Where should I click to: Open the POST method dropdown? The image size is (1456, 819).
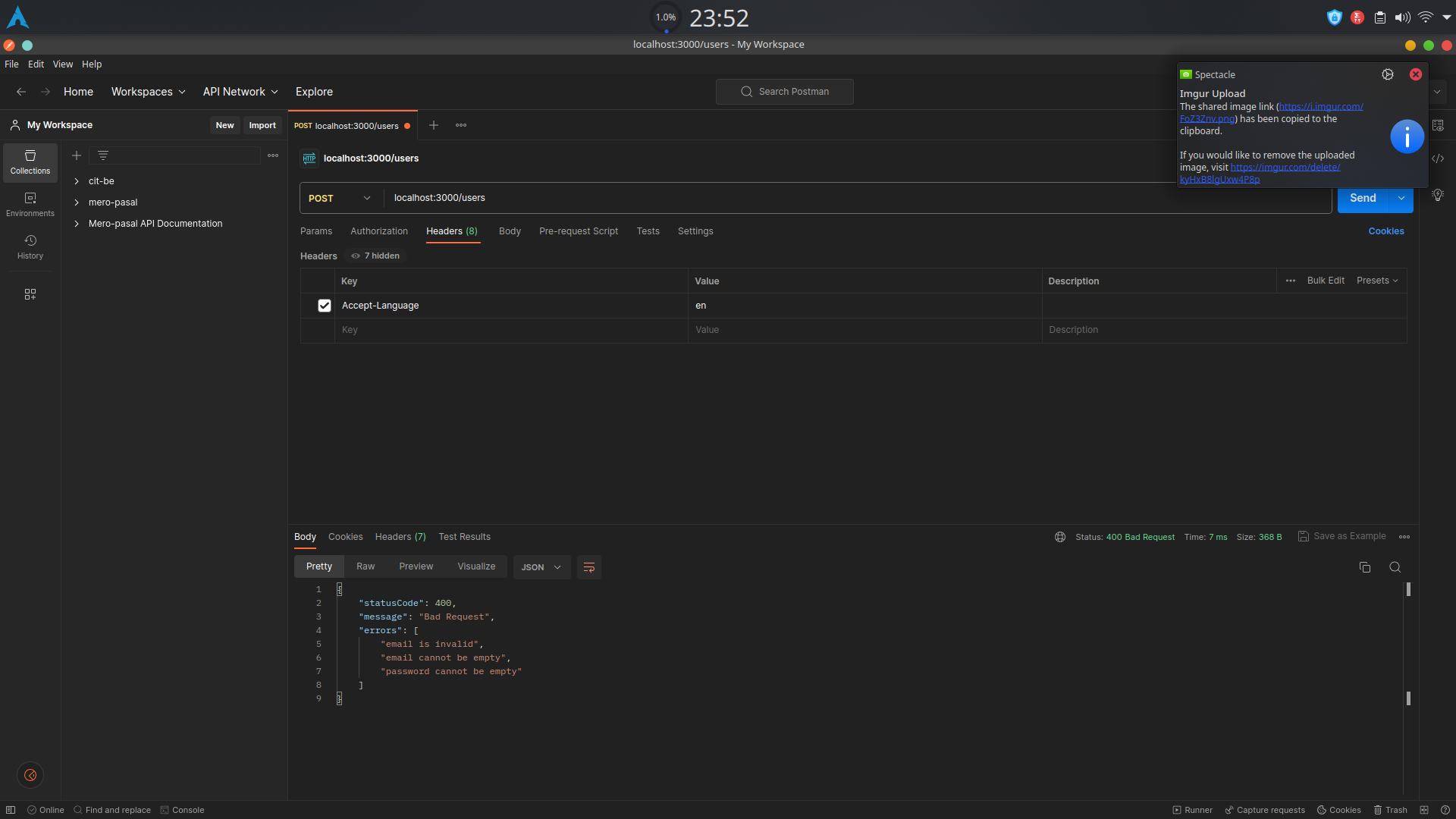340,198
